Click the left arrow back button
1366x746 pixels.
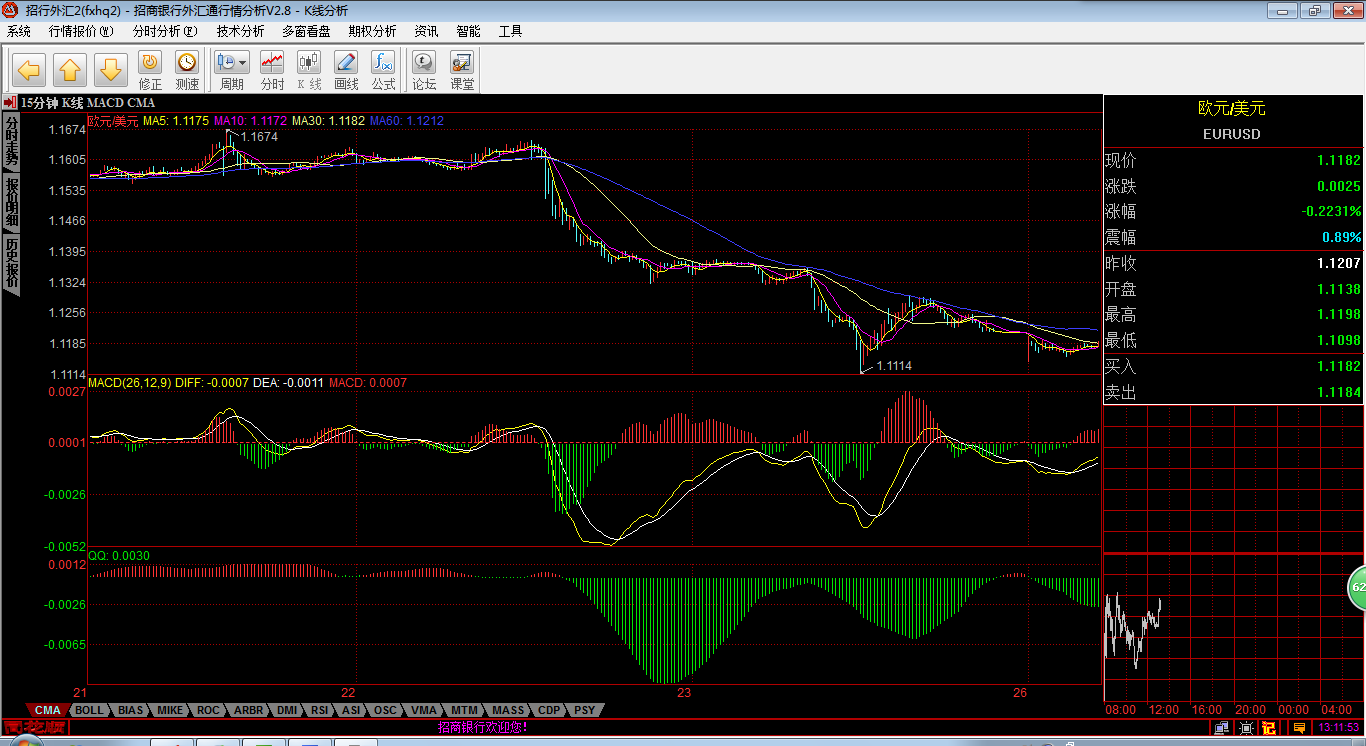[29, 70]
